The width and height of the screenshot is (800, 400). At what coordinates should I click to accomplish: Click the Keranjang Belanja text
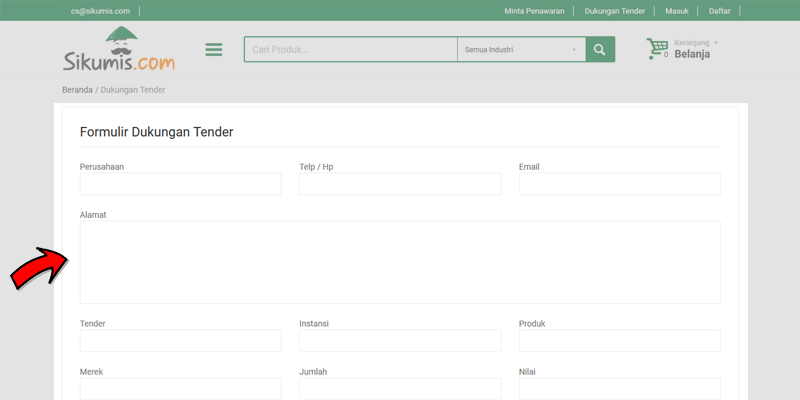[692, 49]
